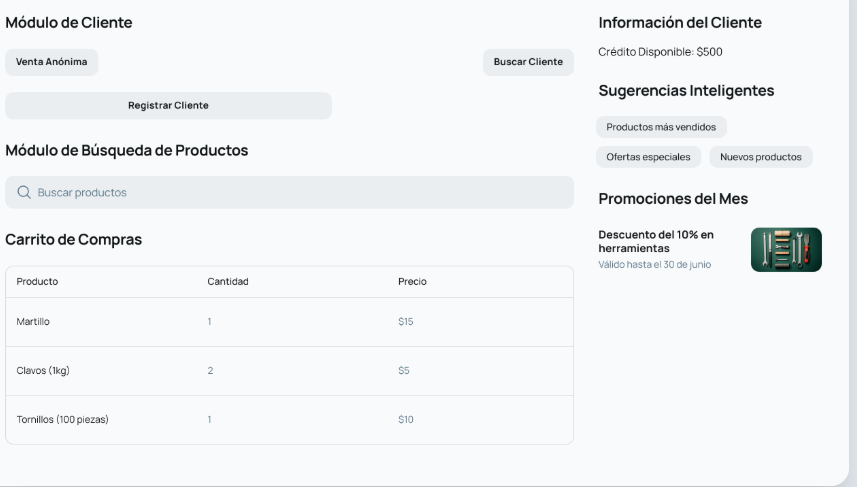Click the Descuento del 10% en herramientas title

click(x=656, y=241)
